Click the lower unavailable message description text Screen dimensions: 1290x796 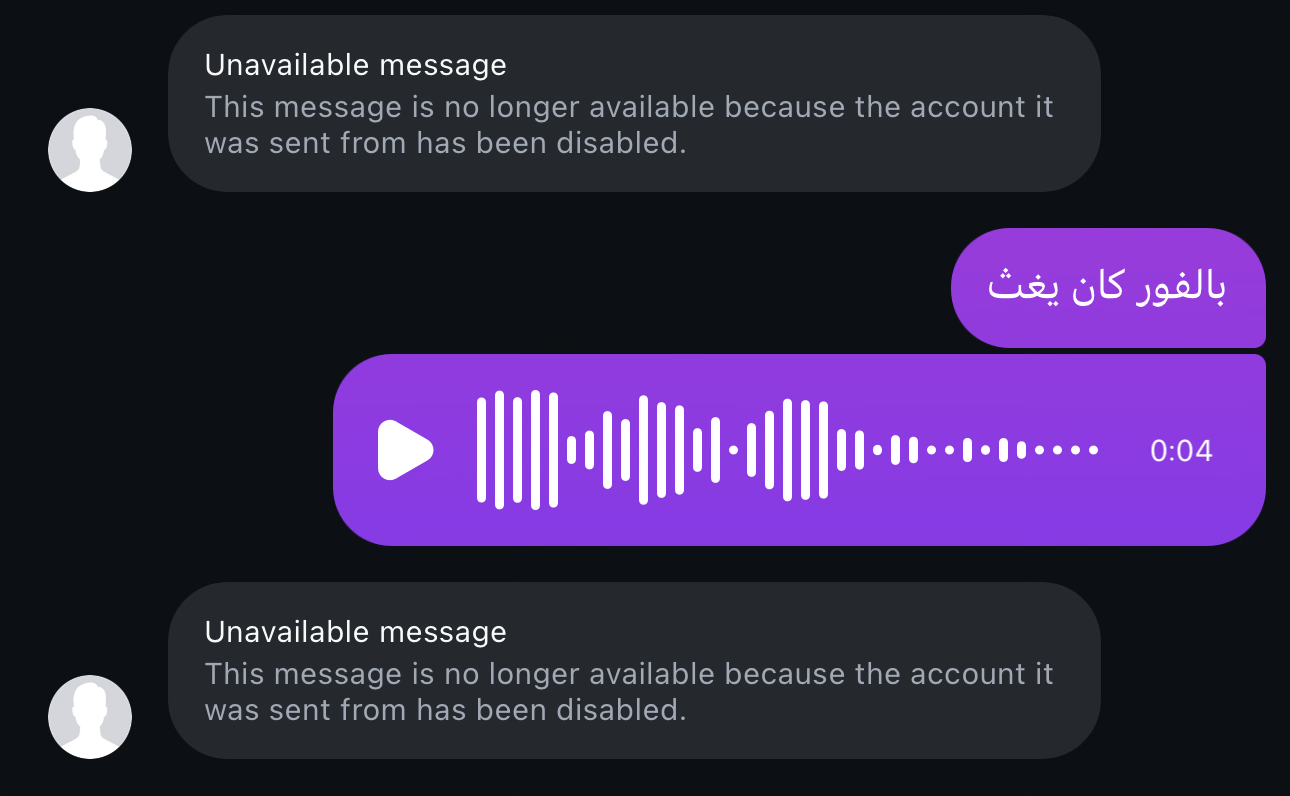pyautogui.click(x=629, y=692)
